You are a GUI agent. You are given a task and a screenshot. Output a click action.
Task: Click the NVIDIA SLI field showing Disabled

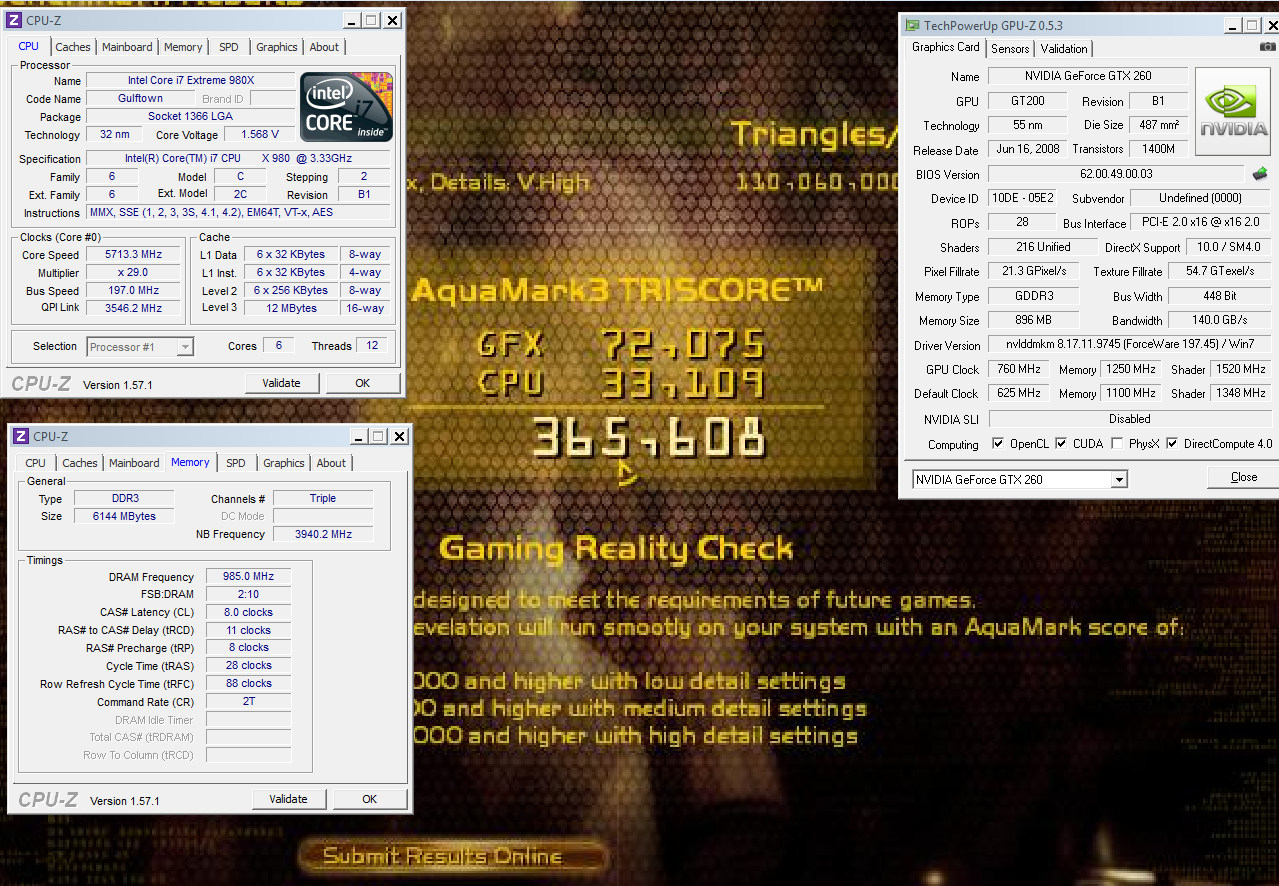1129,419
